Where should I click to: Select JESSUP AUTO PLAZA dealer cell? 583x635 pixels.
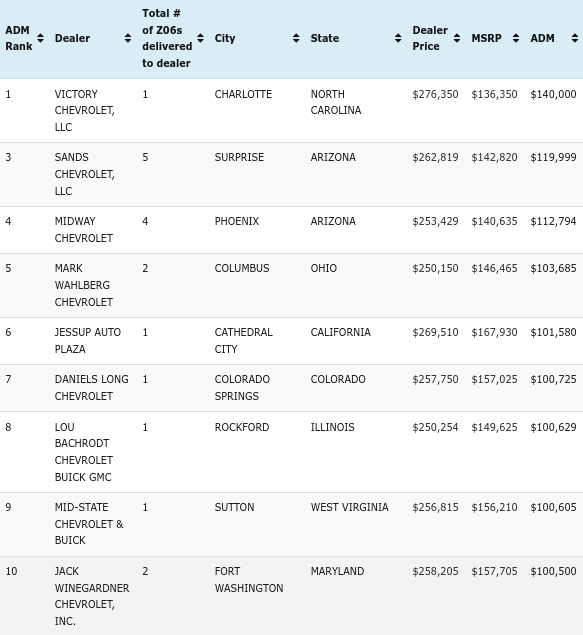pos(88,341)
